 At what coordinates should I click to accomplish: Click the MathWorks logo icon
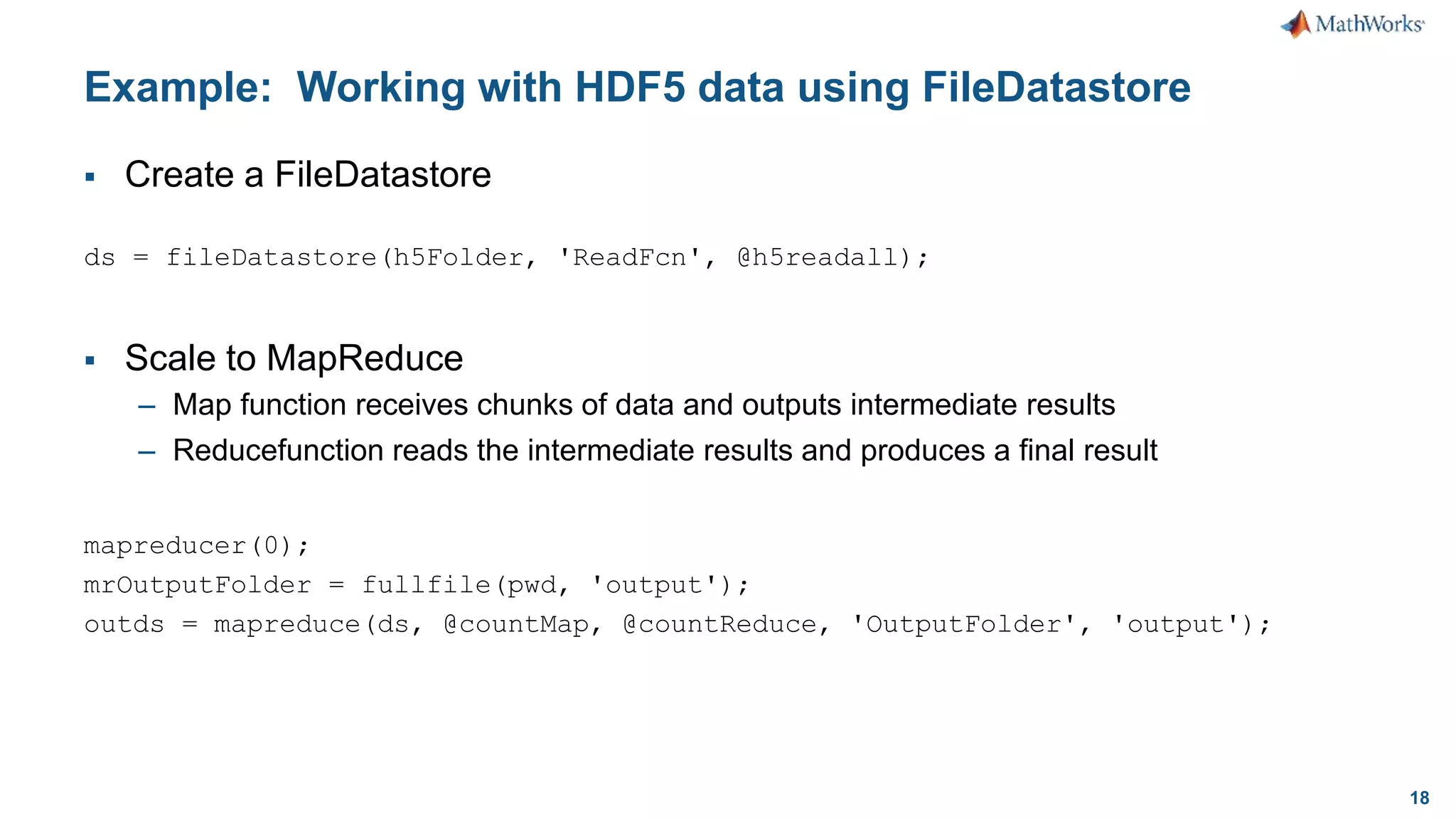(x=1297, y=24)
